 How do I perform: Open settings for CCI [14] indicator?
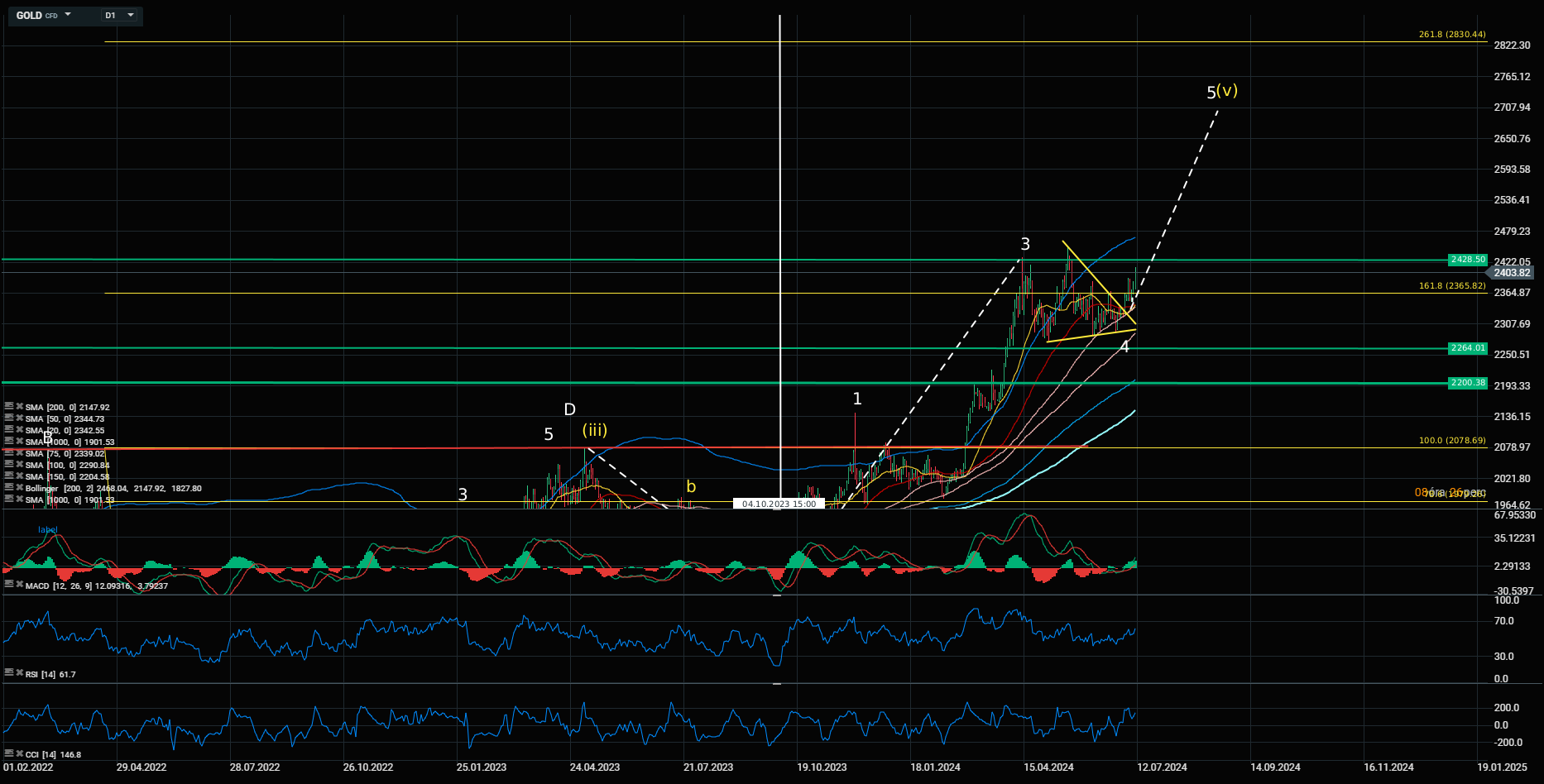(8, 753)
